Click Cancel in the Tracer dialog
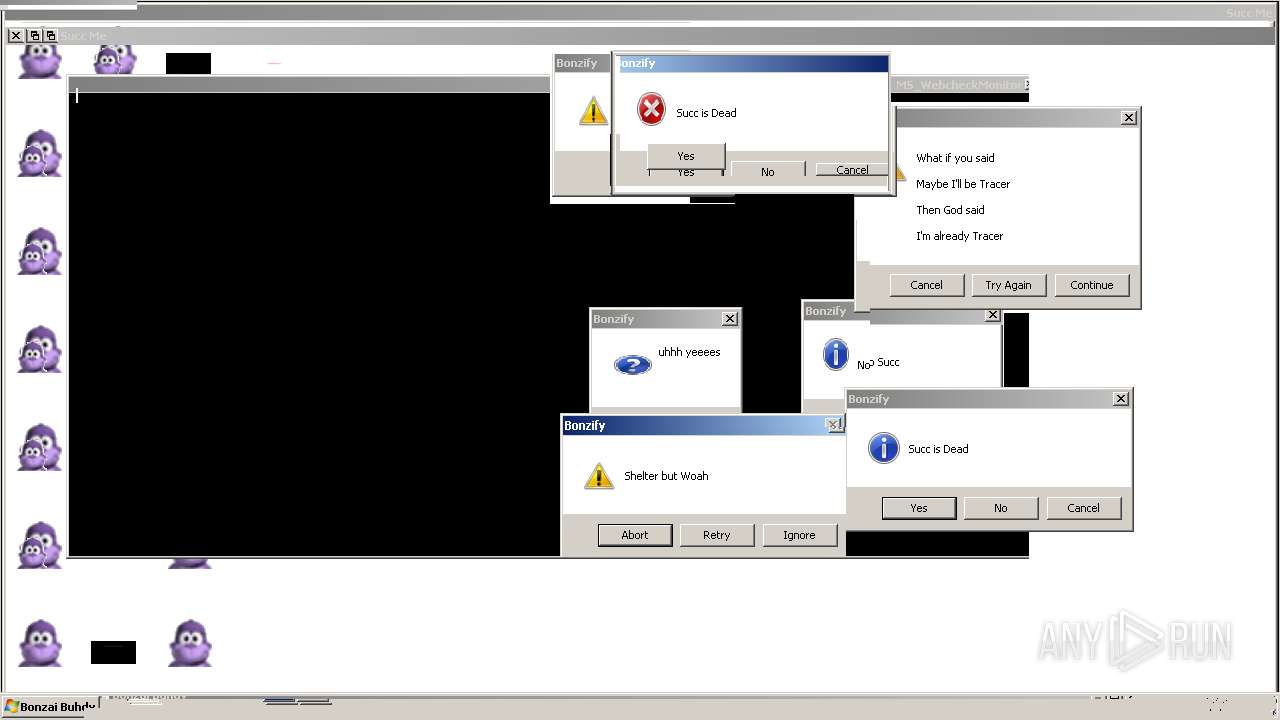 pos(926,285)
